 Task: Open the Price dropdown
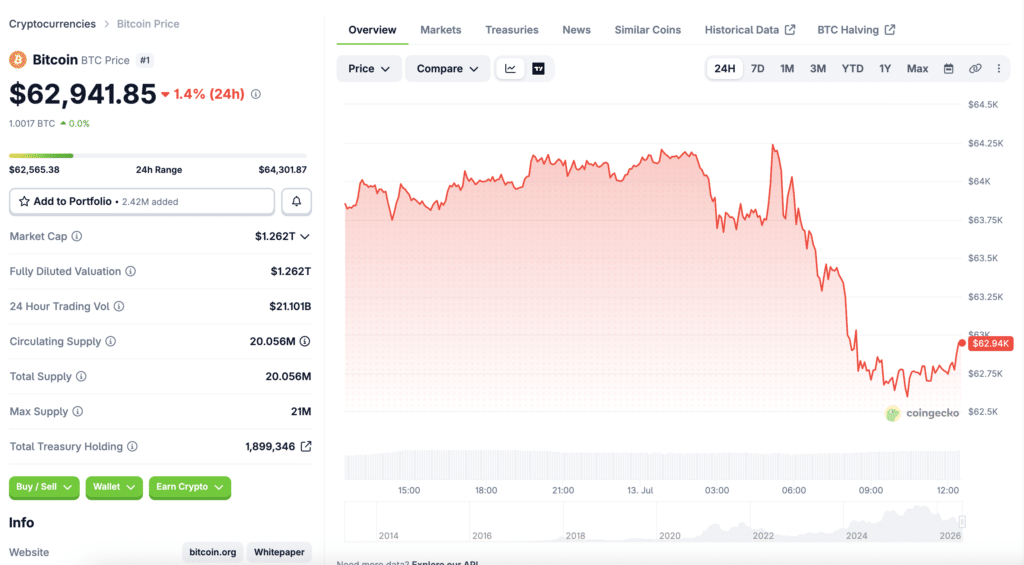click(x=369, y=69)
